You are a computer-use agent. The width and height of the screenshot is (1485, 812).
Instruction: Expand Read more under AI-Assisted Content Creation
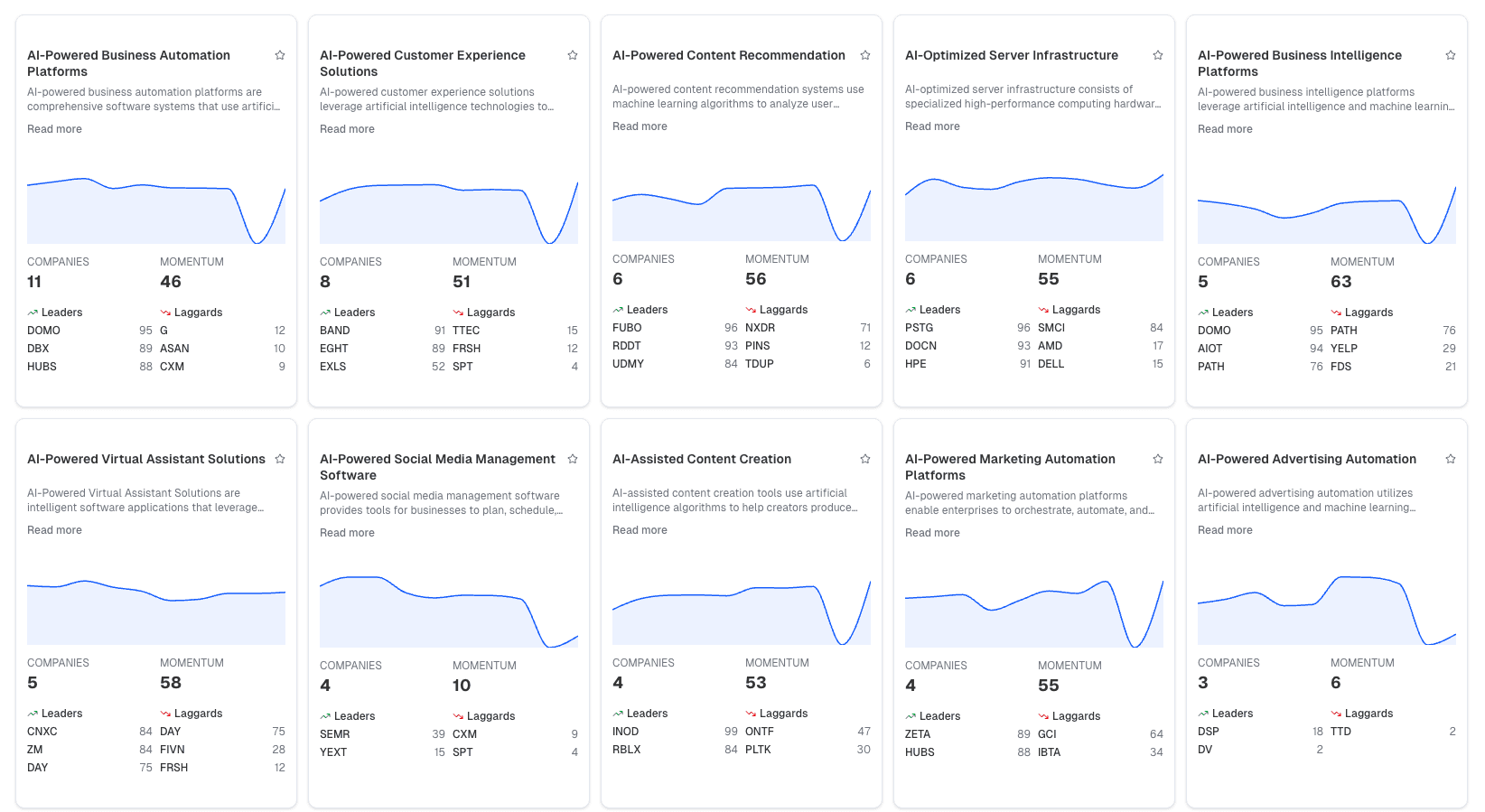pyautogui.click(x=640, y=530)
